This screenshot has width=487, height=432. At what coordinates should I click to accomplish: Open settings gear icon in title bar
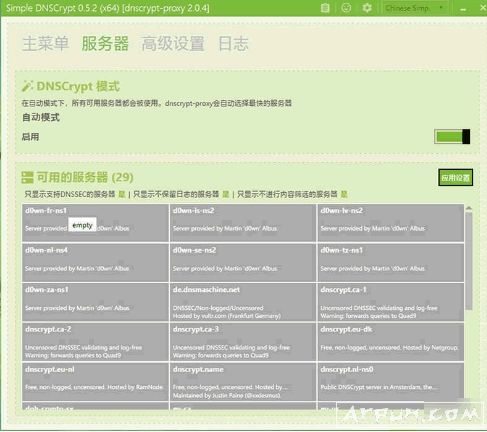[367, 7]
